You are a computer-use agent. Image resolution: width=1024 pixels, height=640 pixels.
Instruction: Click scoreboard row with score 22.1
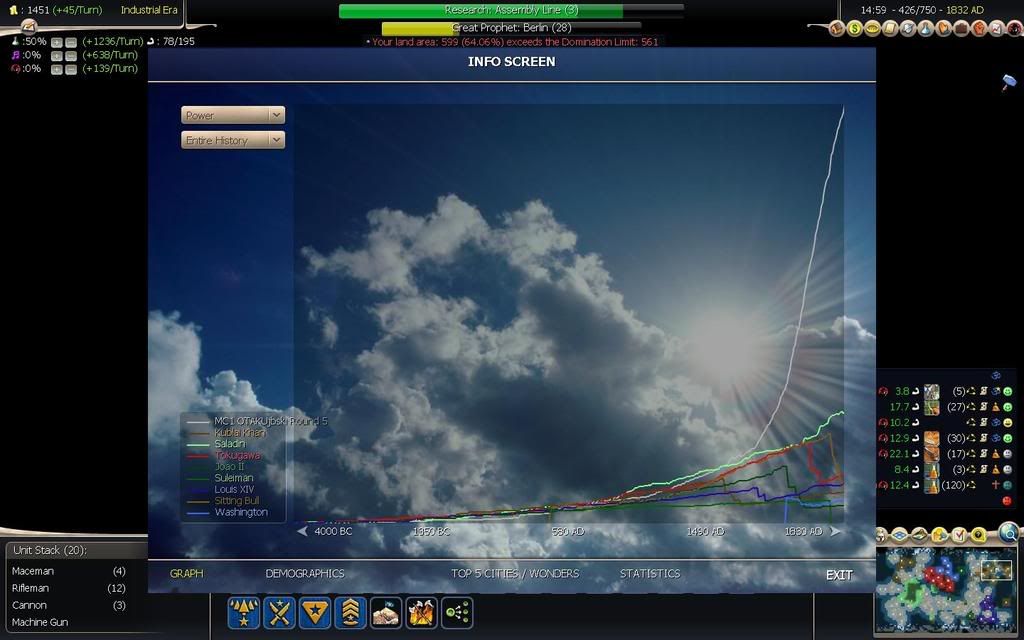946,453
